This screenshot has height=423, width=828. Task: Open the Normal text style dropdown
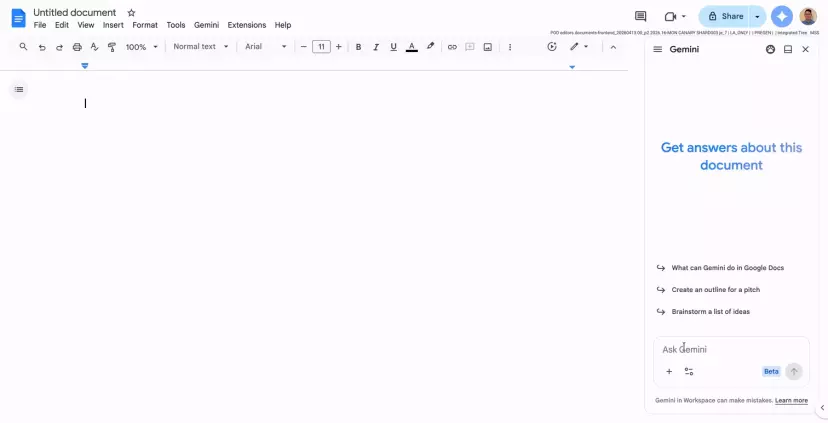pyautogui.click(x=201, y=46)
